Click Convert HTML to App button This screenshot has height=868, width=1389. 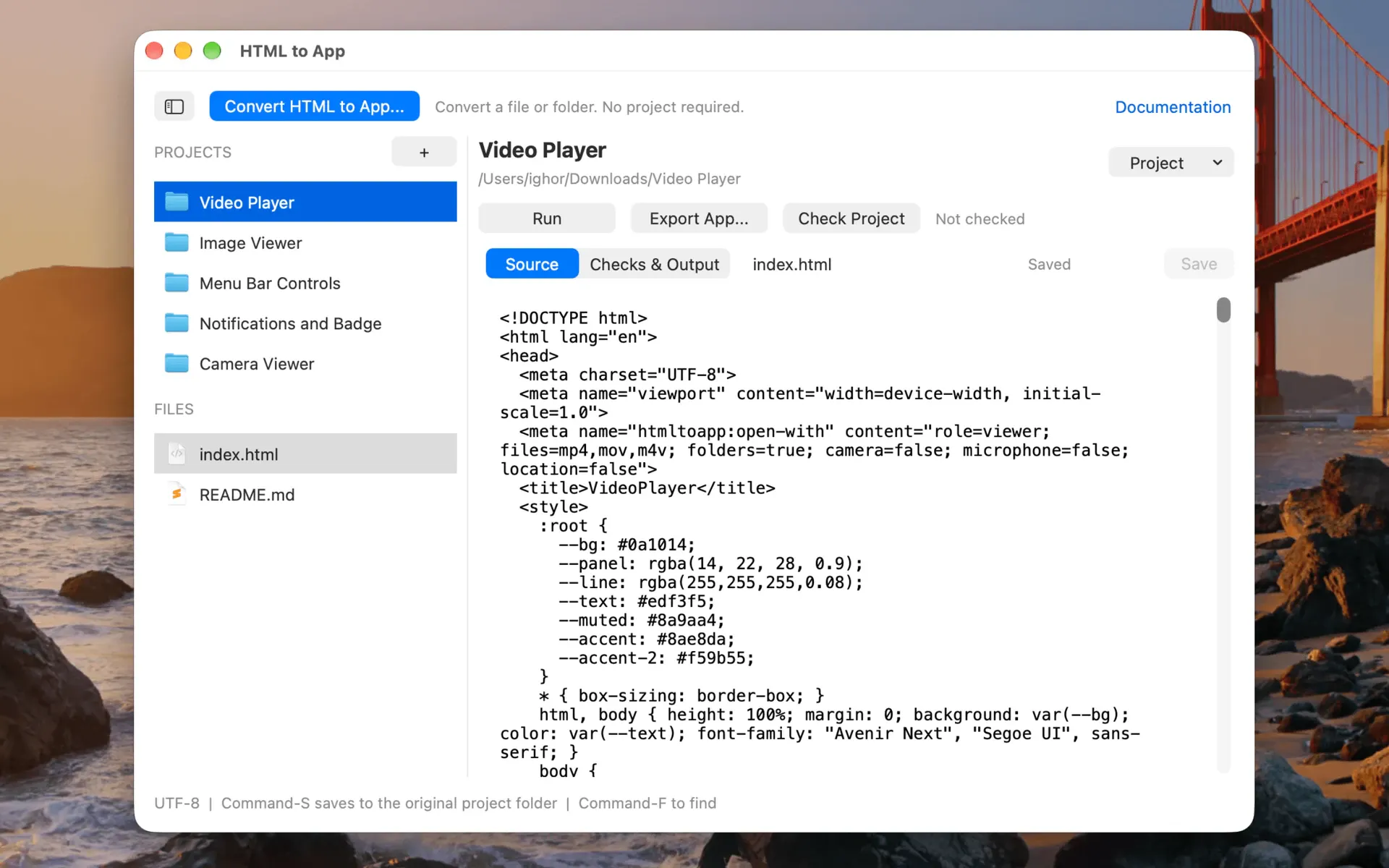pos(314,106)
